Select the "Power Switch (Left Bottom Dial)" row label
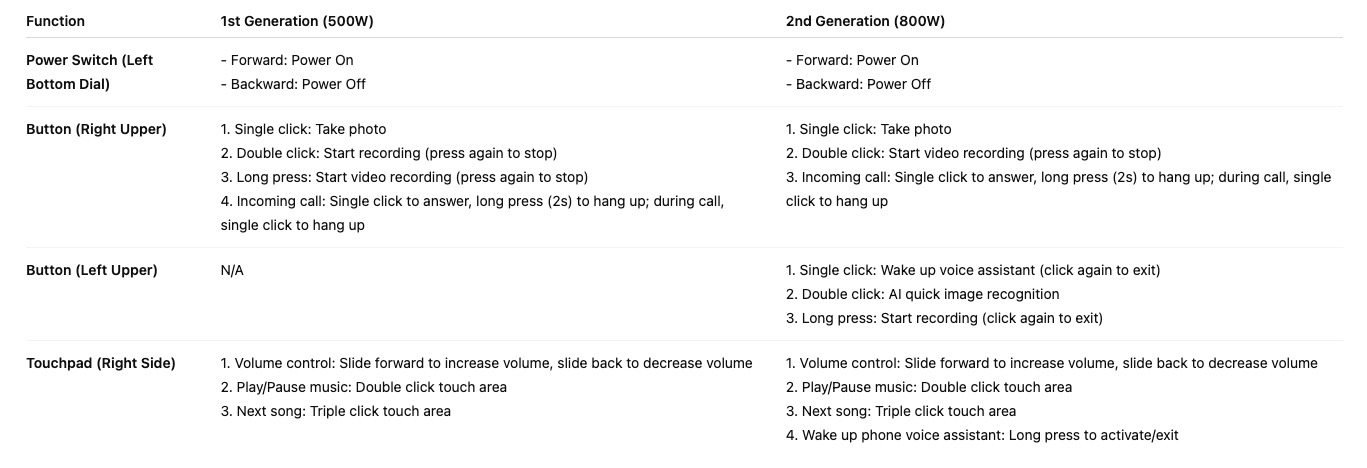Screen dimensions: 1367x468 click(89, 72)
